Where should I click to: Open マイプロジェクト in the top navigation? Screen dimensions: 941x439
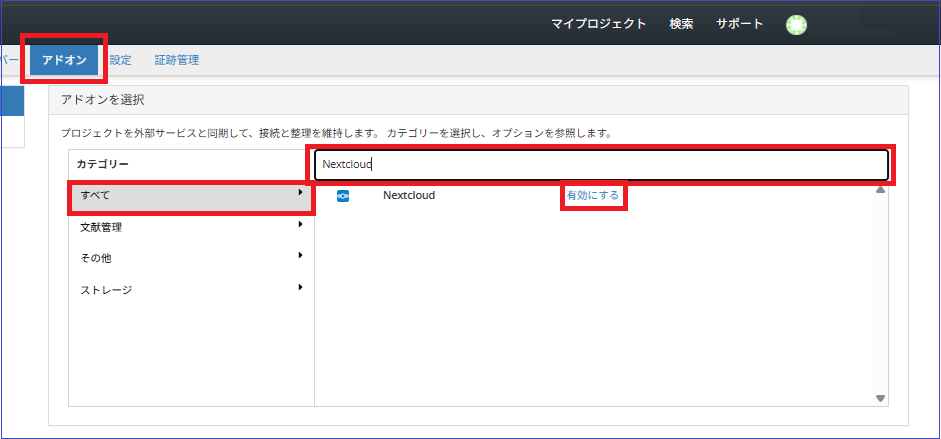[598, 24]
